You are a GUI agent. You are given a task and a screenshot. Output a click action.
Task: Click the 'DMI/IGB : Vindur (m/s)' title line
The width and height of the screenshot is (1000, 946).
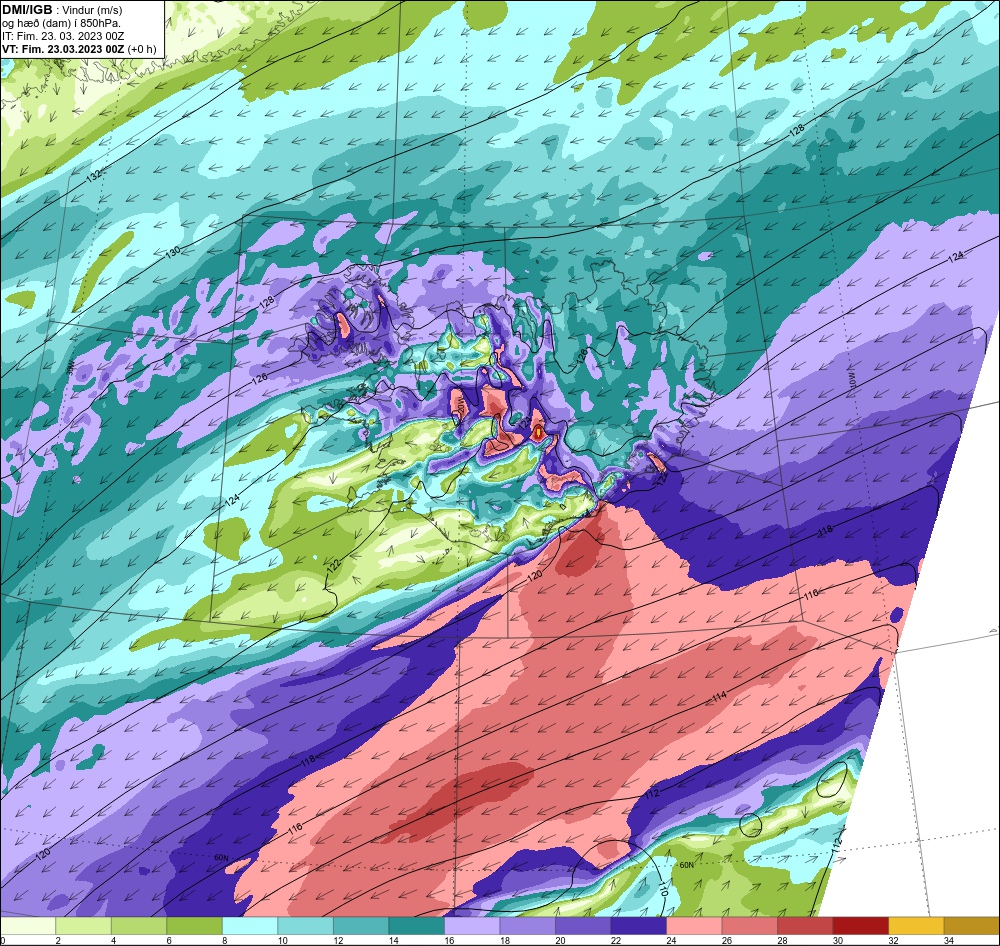(62, 10)
